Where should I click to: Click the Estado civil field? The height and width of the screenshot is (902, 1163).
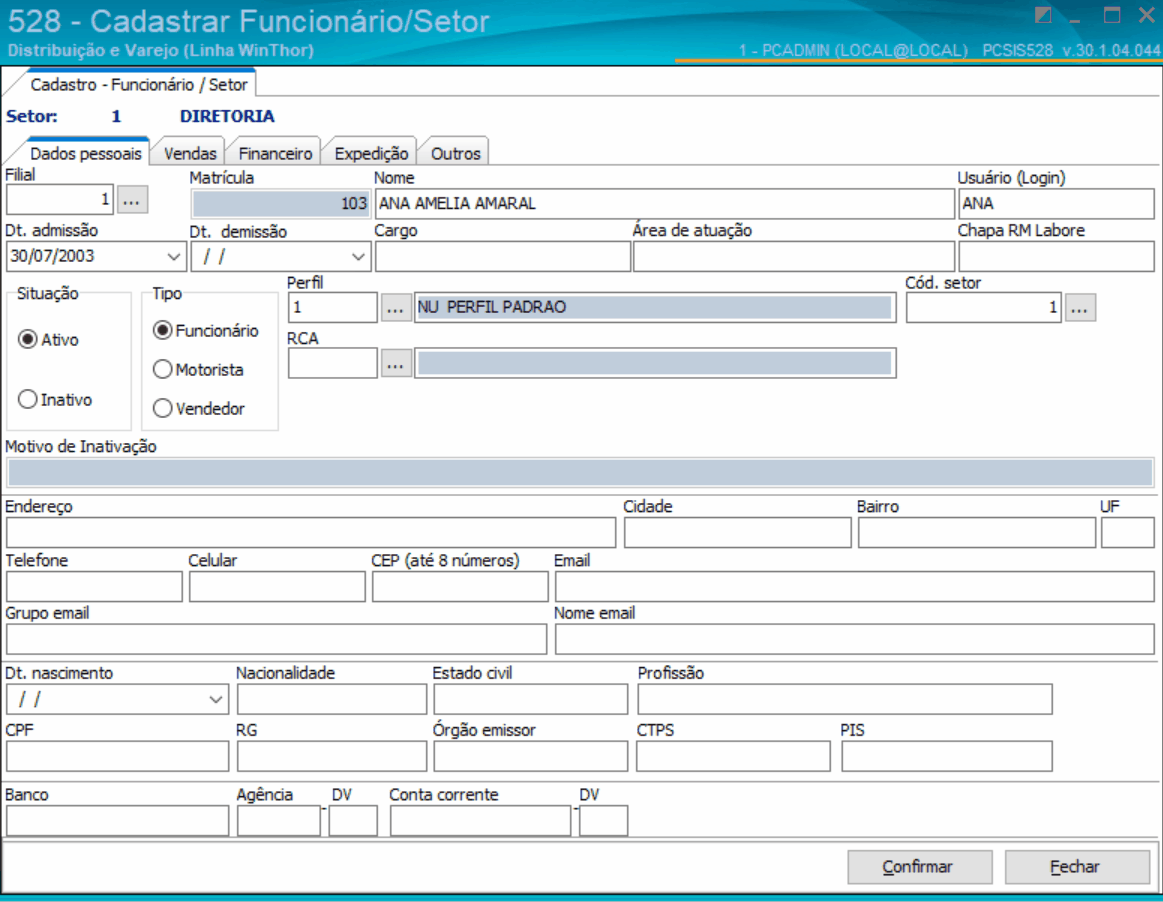coord(530,699)
